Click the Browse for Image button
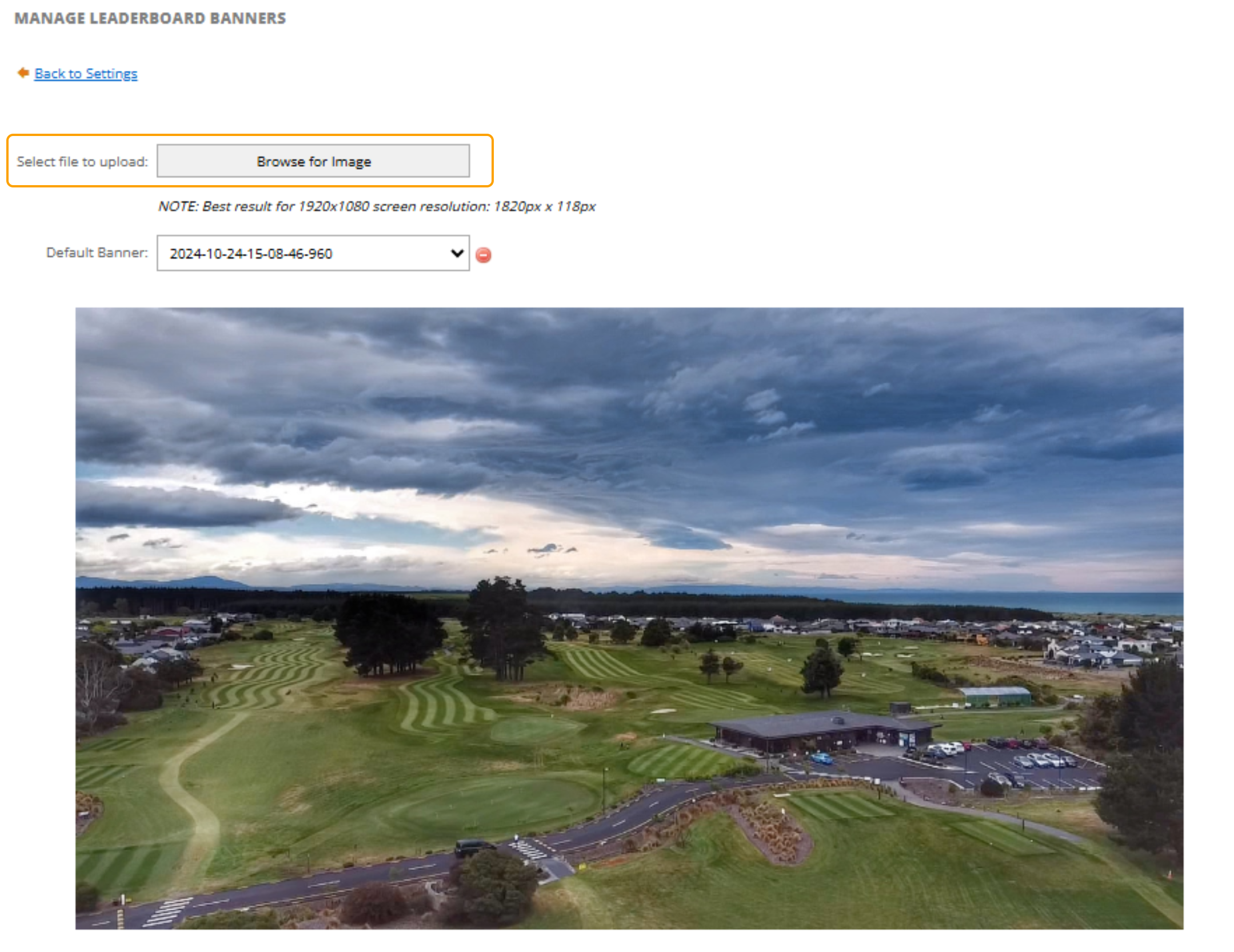The image size is (1234, 952). 313,161
